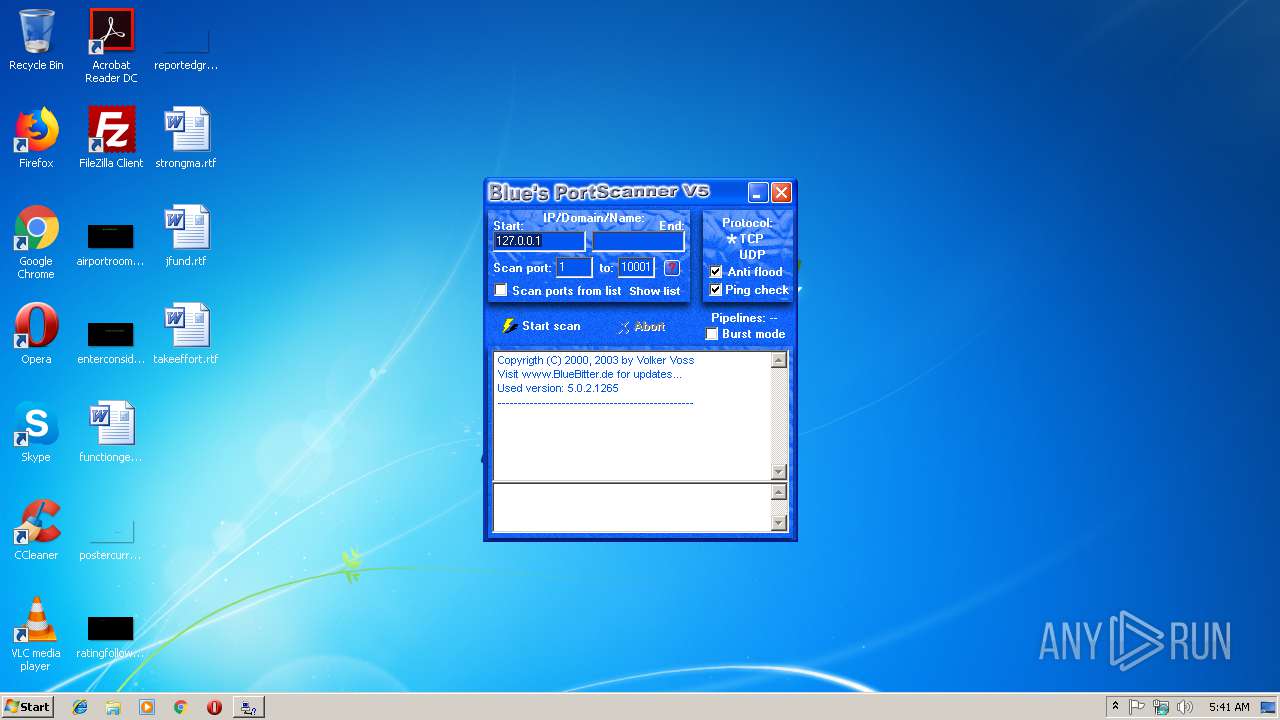
Task: Open the Action Center flag icon
Action: [x=1137, y=707]
